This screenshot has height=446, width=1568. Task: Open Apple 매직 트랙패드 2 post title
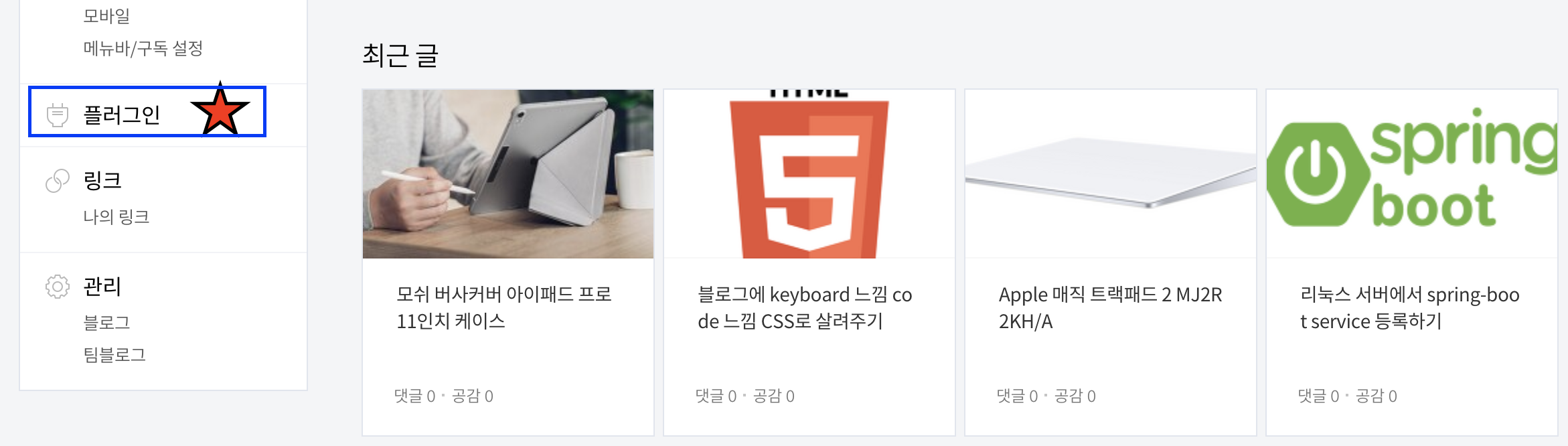[x=1111, y=308]
